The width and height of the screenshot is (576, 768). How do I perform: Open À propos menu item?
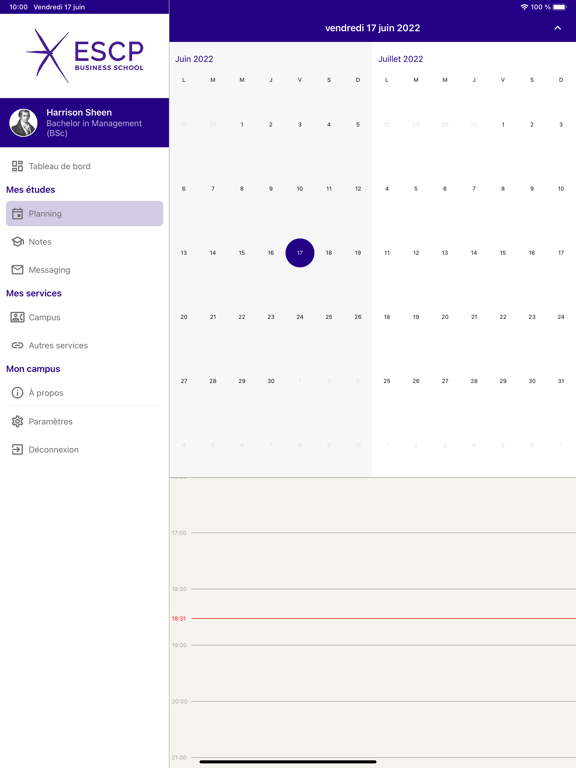[84, 393]
